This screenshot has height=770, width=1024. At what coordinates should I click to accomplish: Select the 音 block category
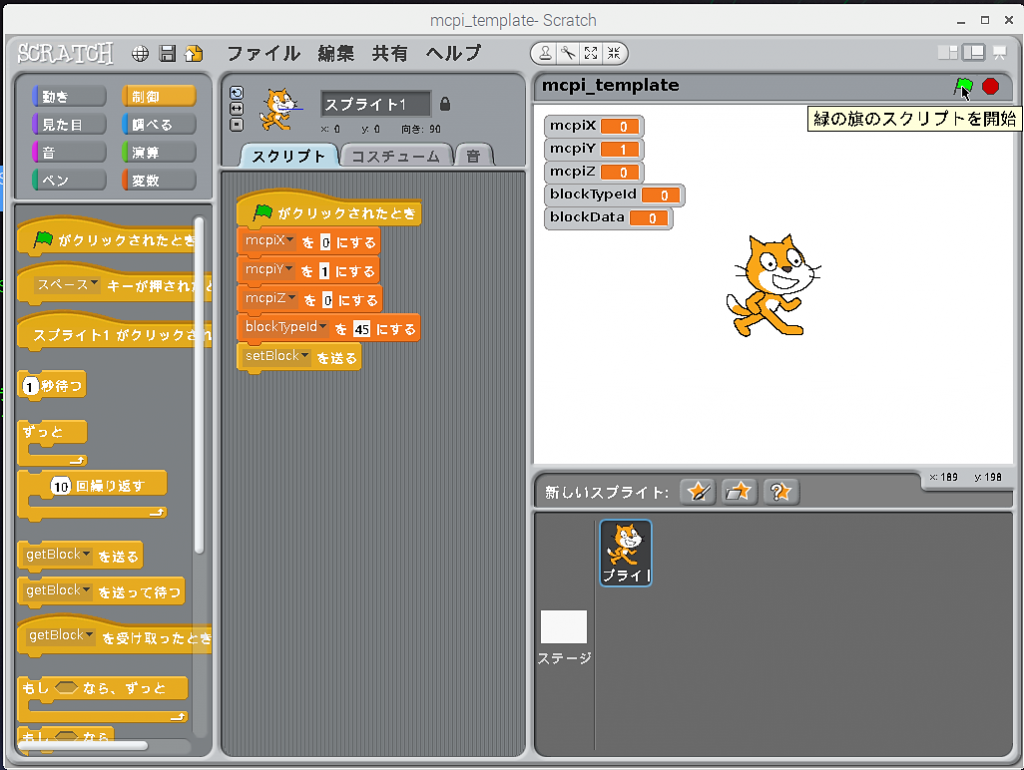point(69,152)
